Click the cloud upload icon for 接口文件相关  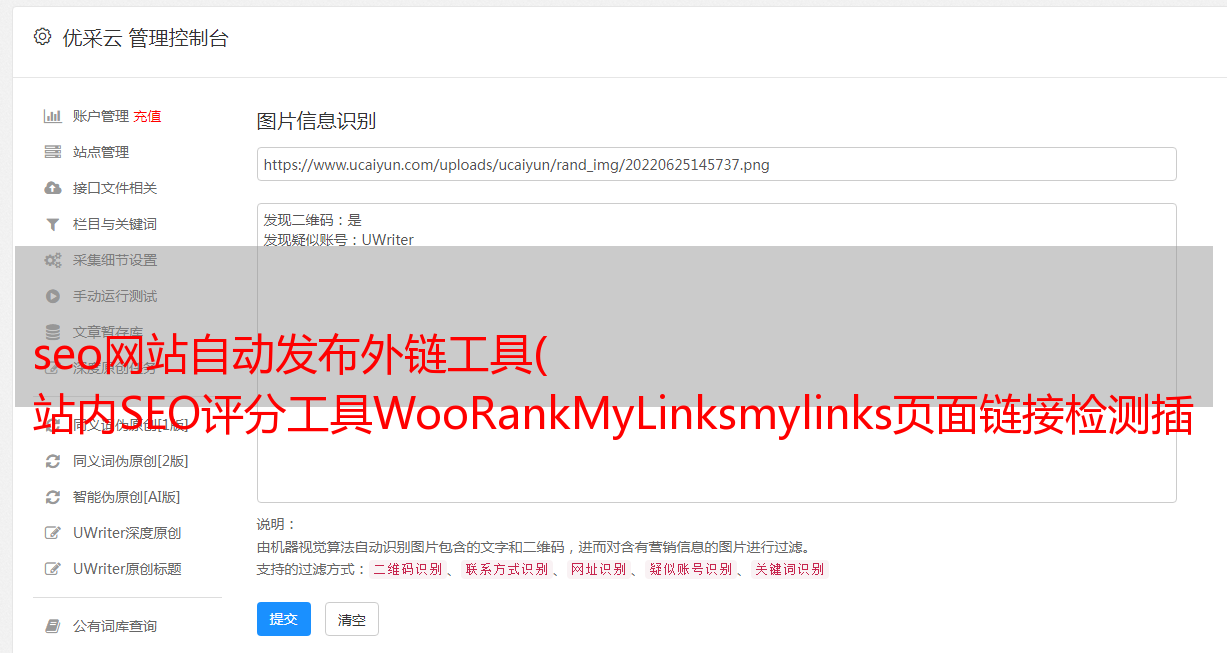53,188
